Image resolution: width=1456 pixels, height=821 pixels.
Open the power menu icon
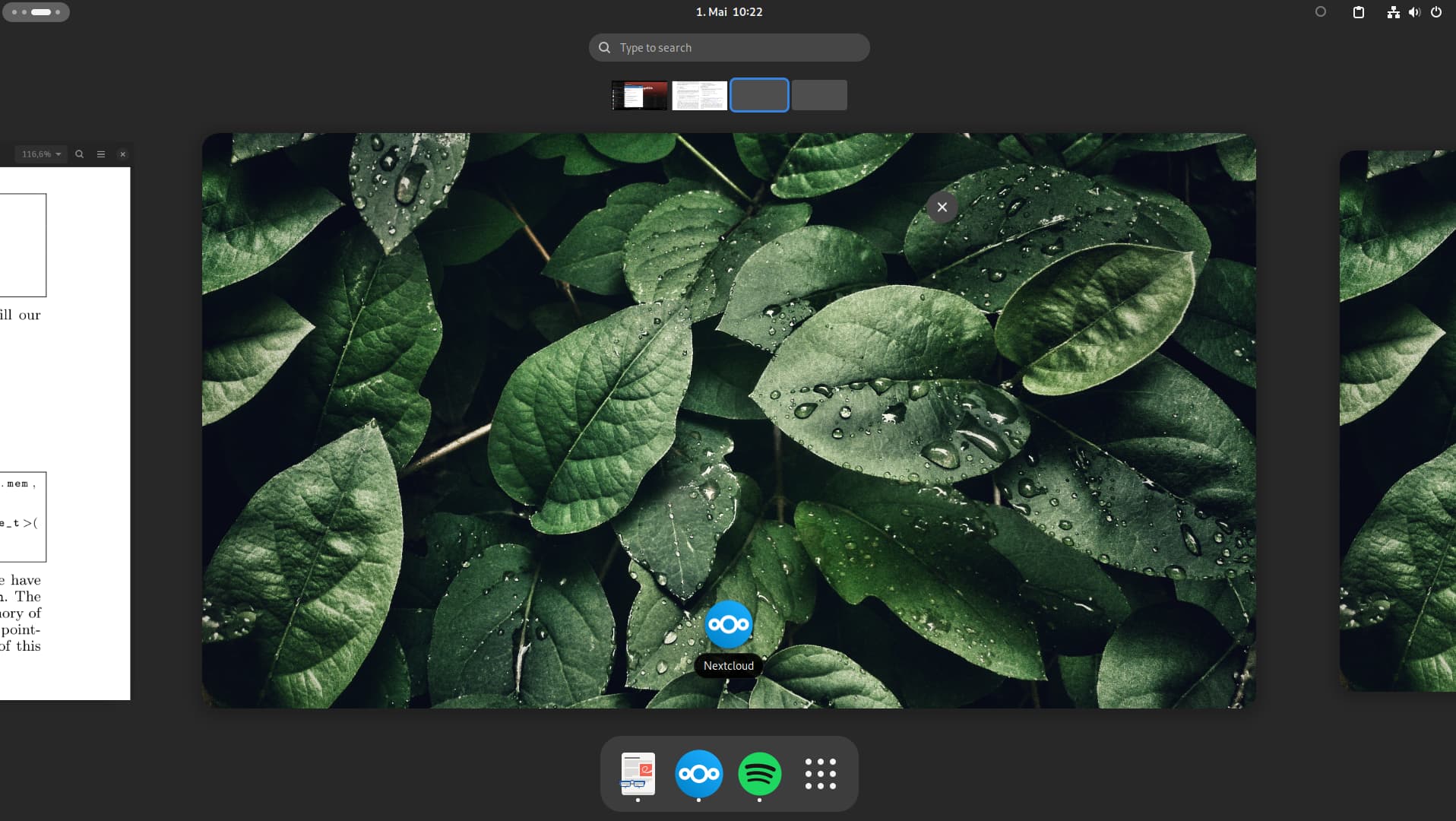click(x=1435, y=12)
